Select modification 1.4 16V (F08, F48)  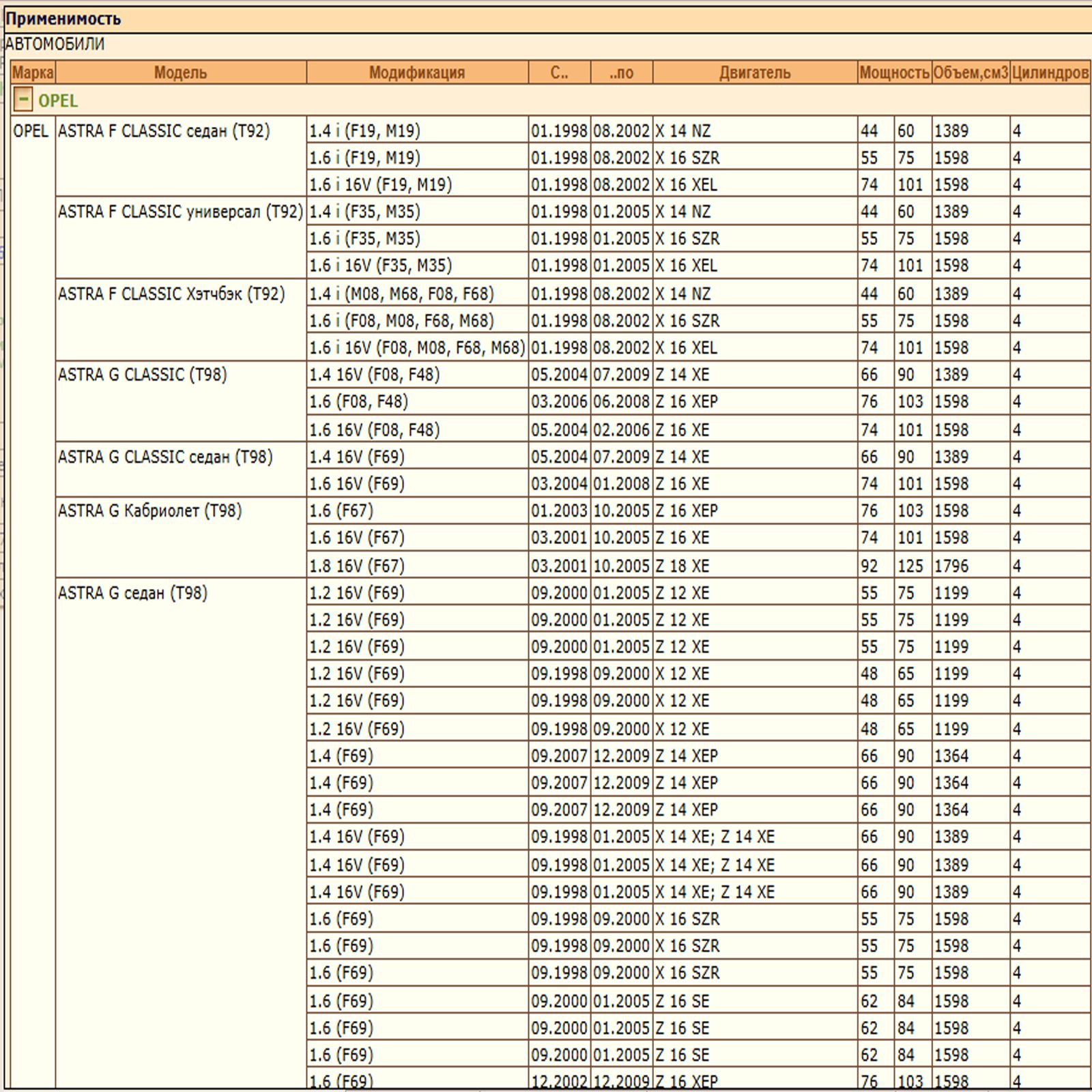coord(417,375)
